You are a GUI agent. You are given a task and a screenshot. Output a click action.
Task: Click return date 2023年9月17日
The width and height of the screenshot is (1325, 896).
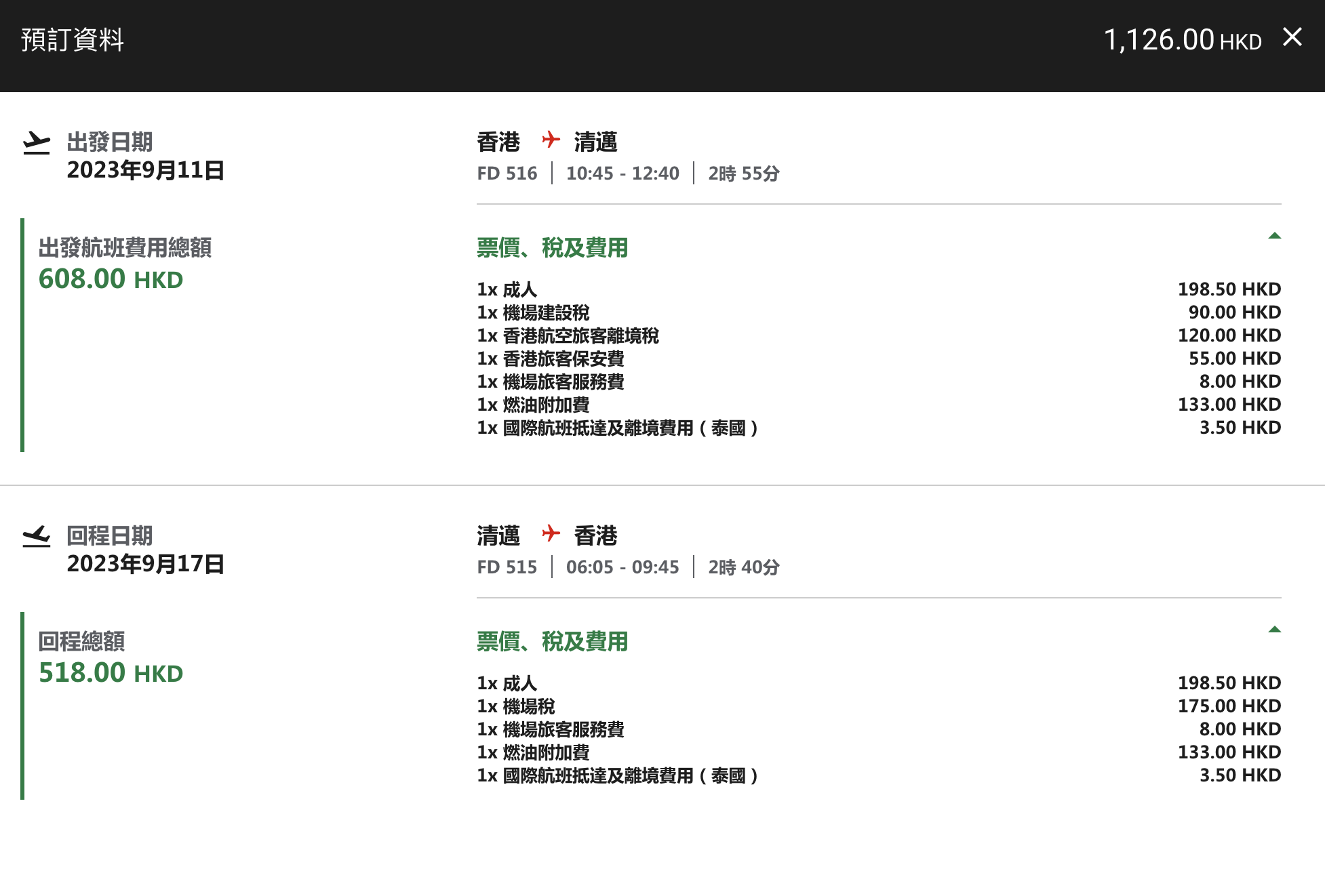[145, 564]
